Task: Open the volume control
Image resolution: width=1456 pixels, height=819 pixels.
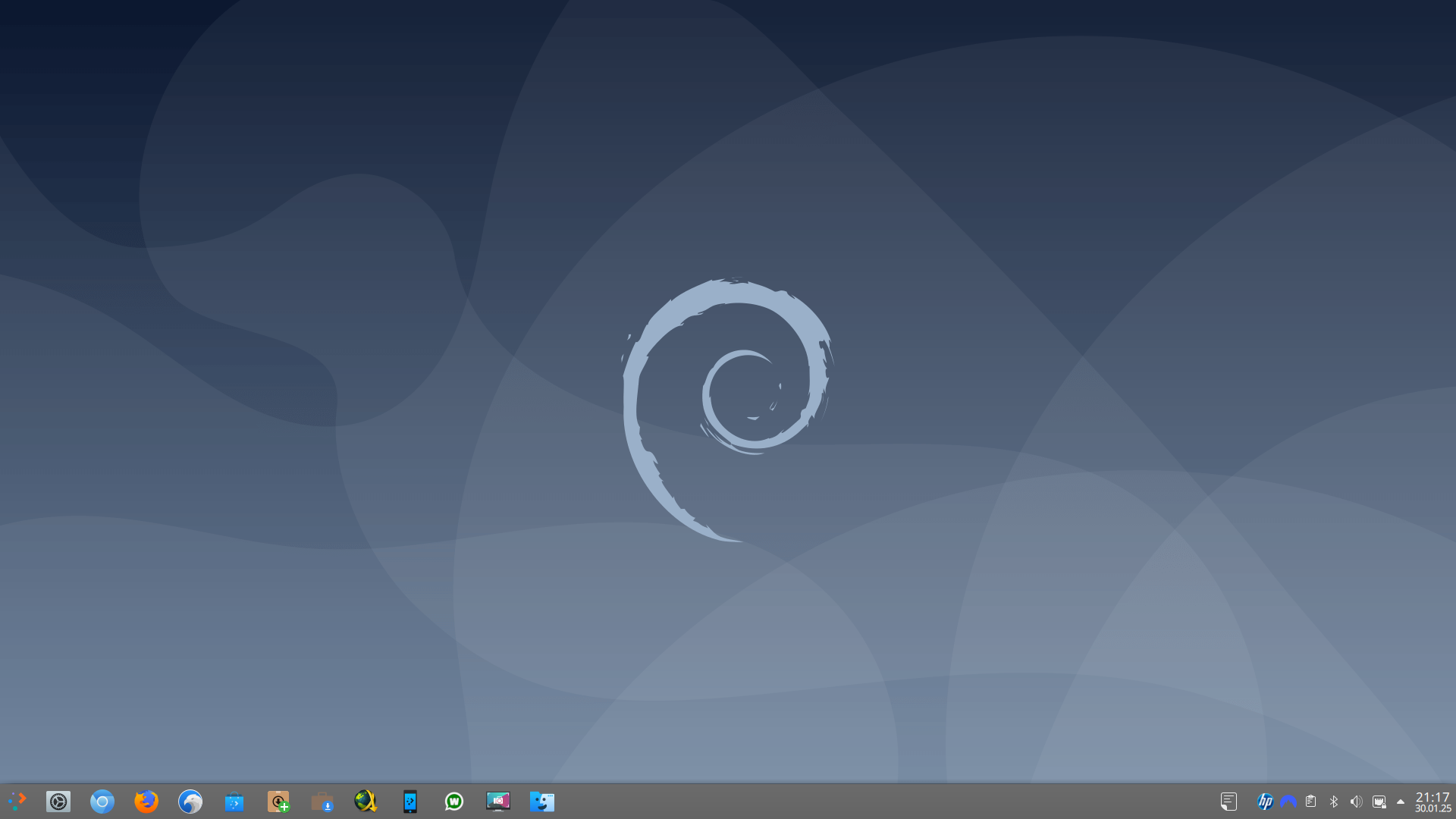Action: [x=1357, y=802]
